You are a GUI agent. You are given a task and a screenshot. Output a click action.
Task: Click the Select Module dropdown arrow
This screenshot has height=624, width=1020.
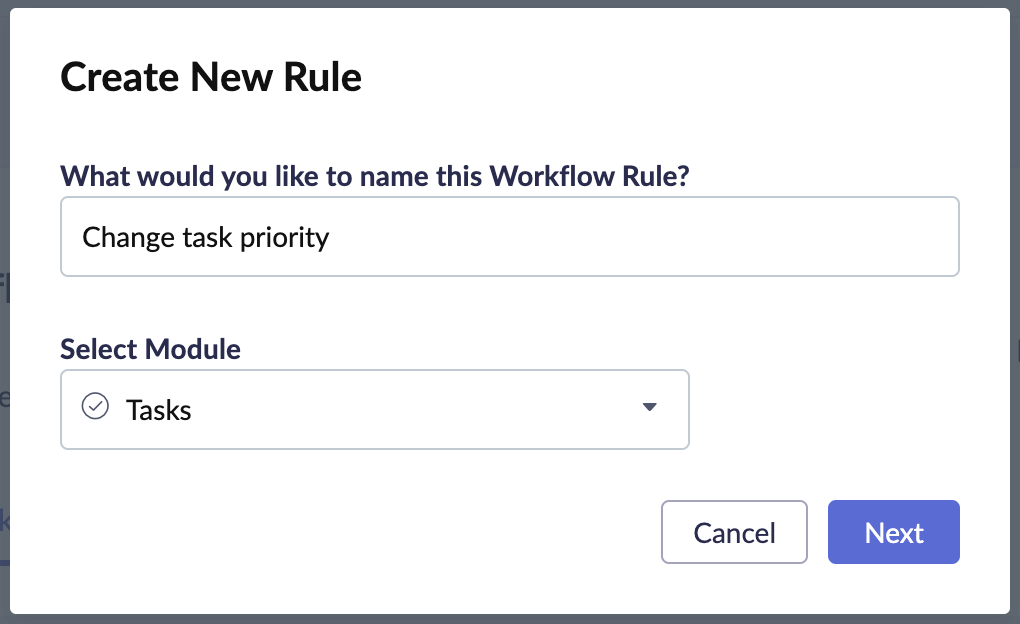[649, 407]
